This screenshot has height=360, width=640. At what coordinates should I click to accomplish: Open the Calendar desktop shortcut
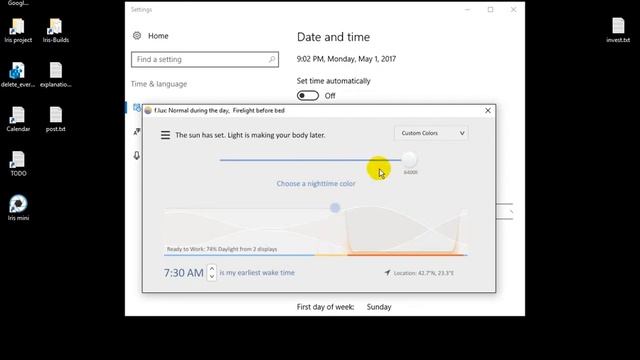pyautogui.click(x=18, y=120)
